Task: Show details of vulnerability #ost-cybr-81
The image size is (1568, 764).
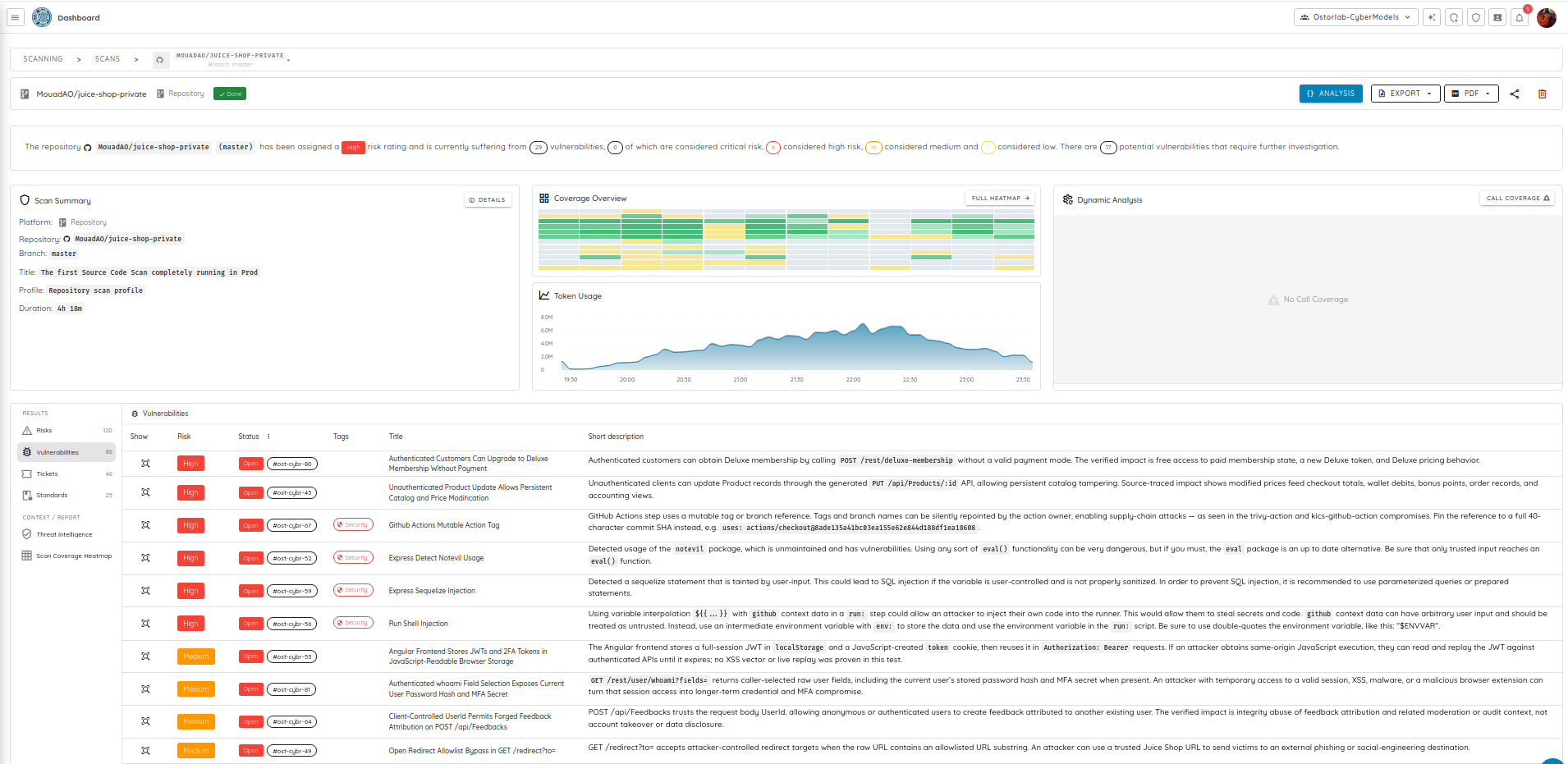Action: (145, 689)
